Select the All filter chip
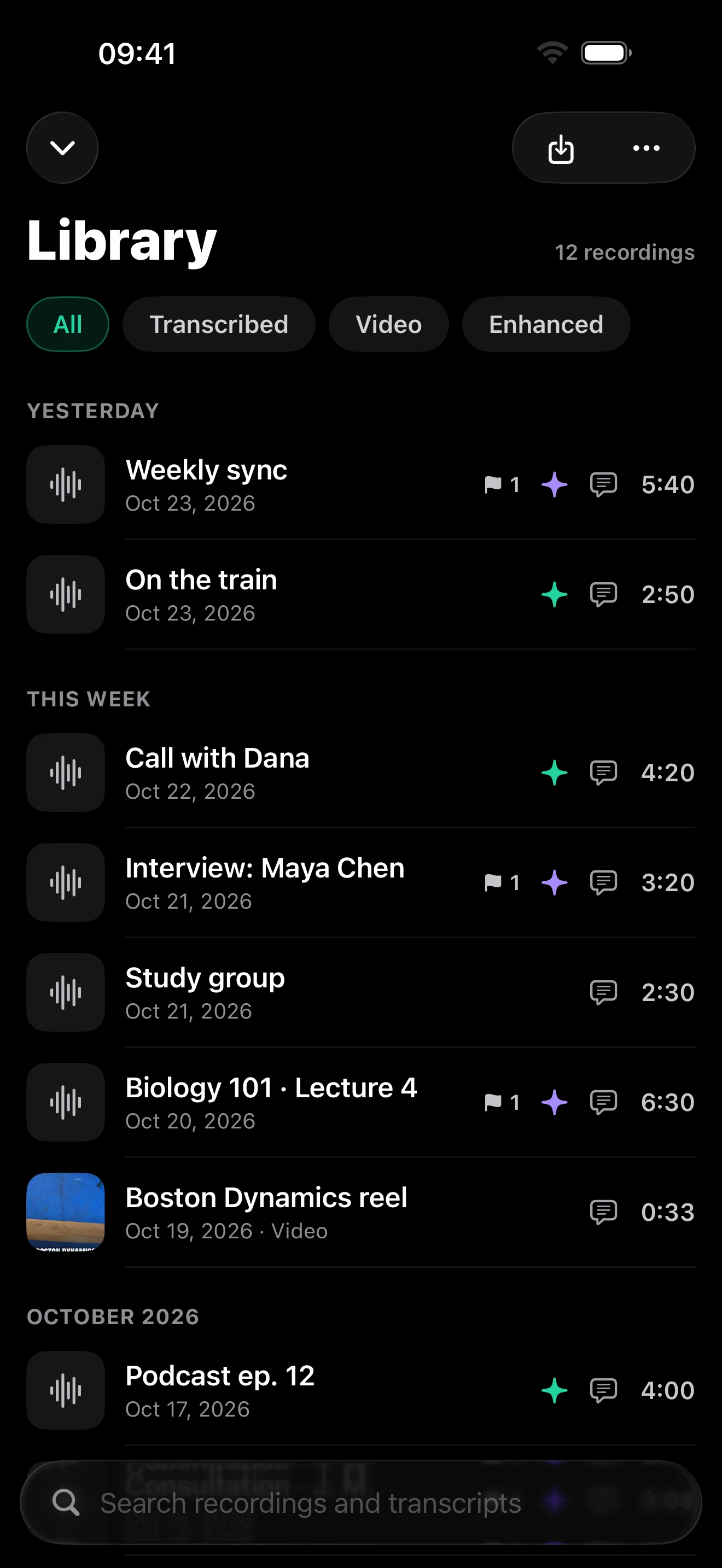 click(x=68, y=324)
